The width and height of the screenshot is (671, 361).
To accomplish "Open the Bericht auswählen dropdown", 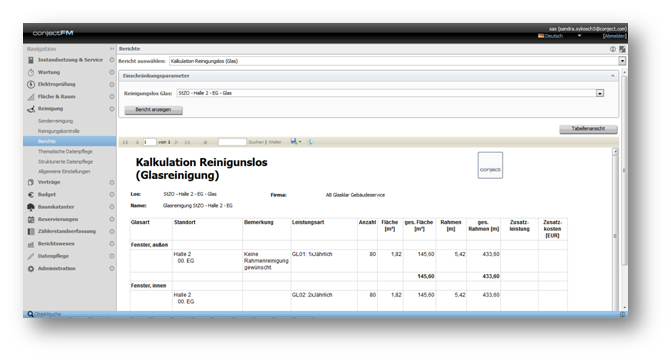I will pyautogui.click(x=622, y=61).
